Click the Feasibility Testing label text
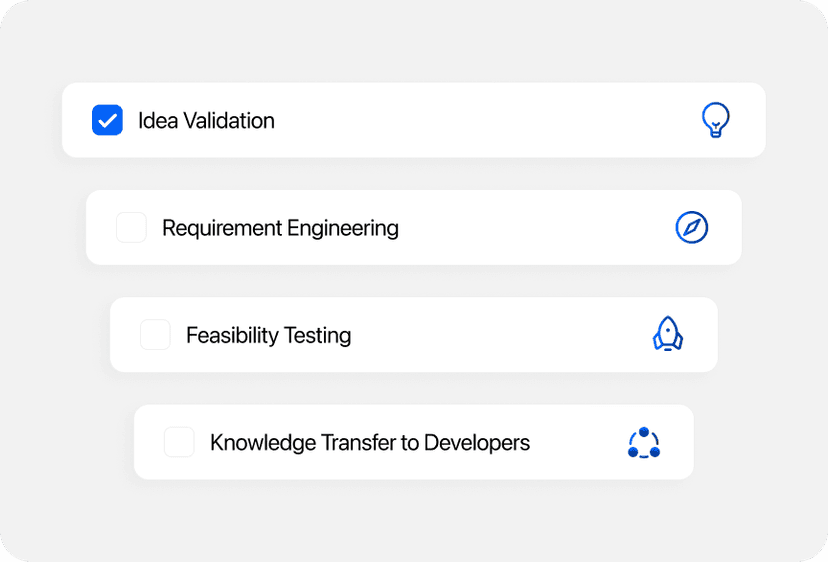Viewport: 828px width, 562px height. pyautogui.click(x=268, y=335)
